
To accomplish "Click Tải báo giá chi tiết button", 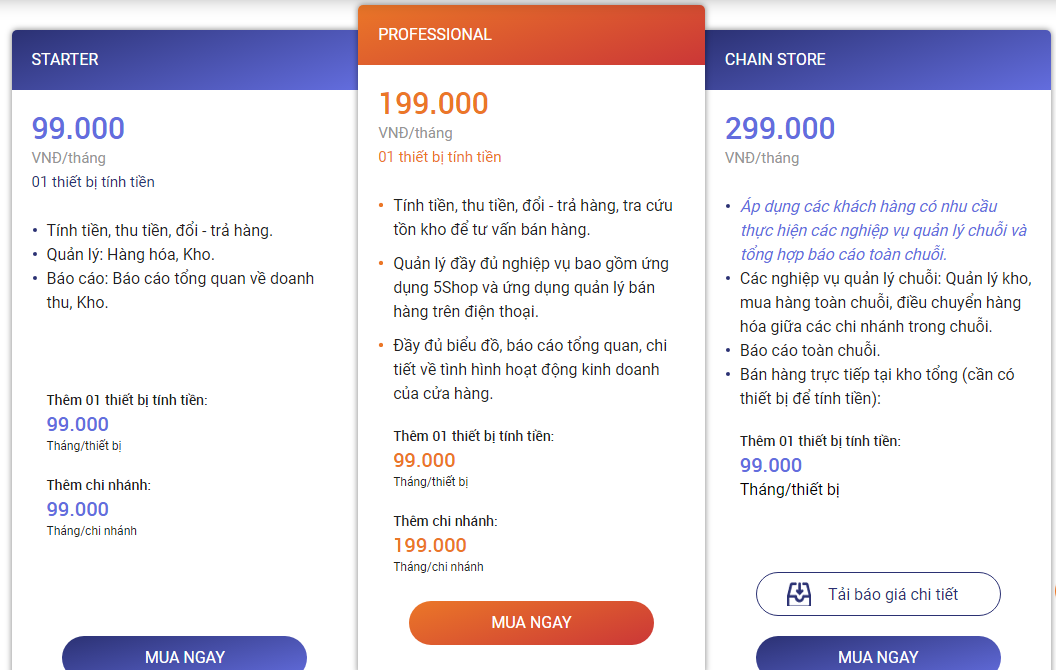I will pos(878,594).
